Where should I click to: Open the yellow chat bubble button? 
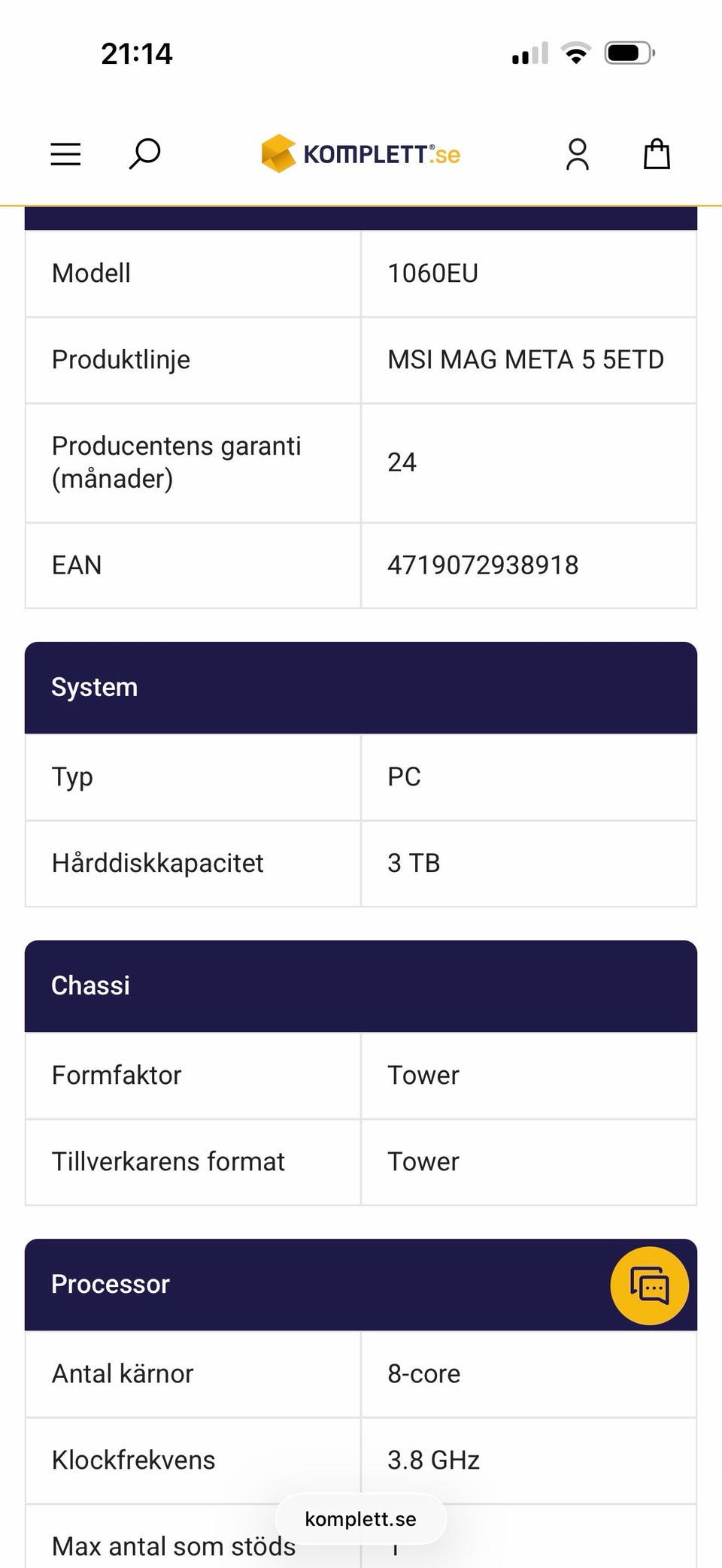tap(649, 1285)
